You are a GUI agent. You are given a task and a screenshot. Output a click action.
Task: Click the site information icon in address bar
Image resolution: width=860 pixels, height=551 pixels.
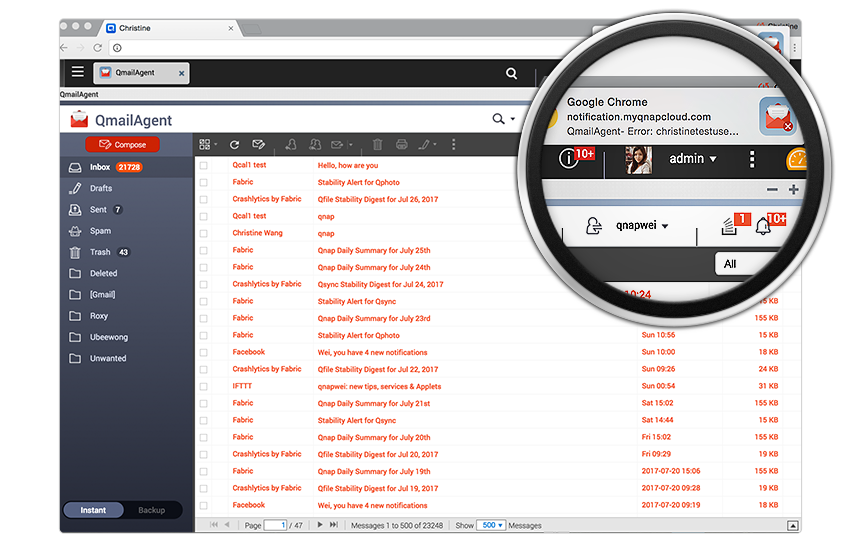pyautogui.click(x=117, y=48)
